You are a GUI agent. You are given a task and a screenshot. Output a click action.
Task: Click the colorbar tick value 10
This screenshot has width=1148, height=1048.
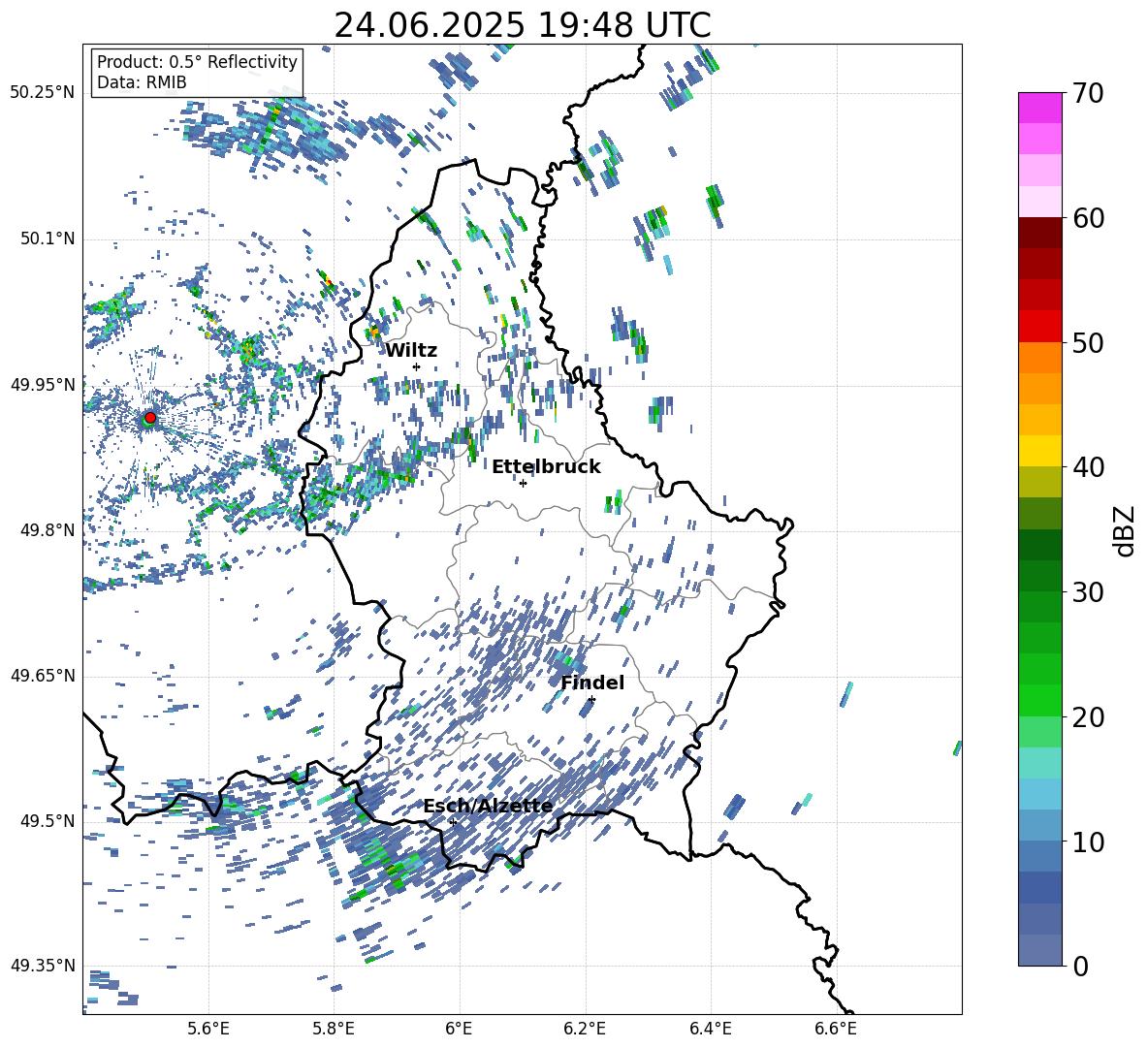coord(1089,842)
